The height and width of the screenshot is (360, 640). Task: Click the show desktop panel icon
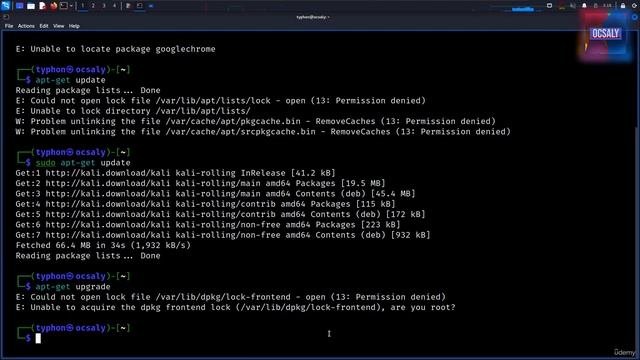19,6
